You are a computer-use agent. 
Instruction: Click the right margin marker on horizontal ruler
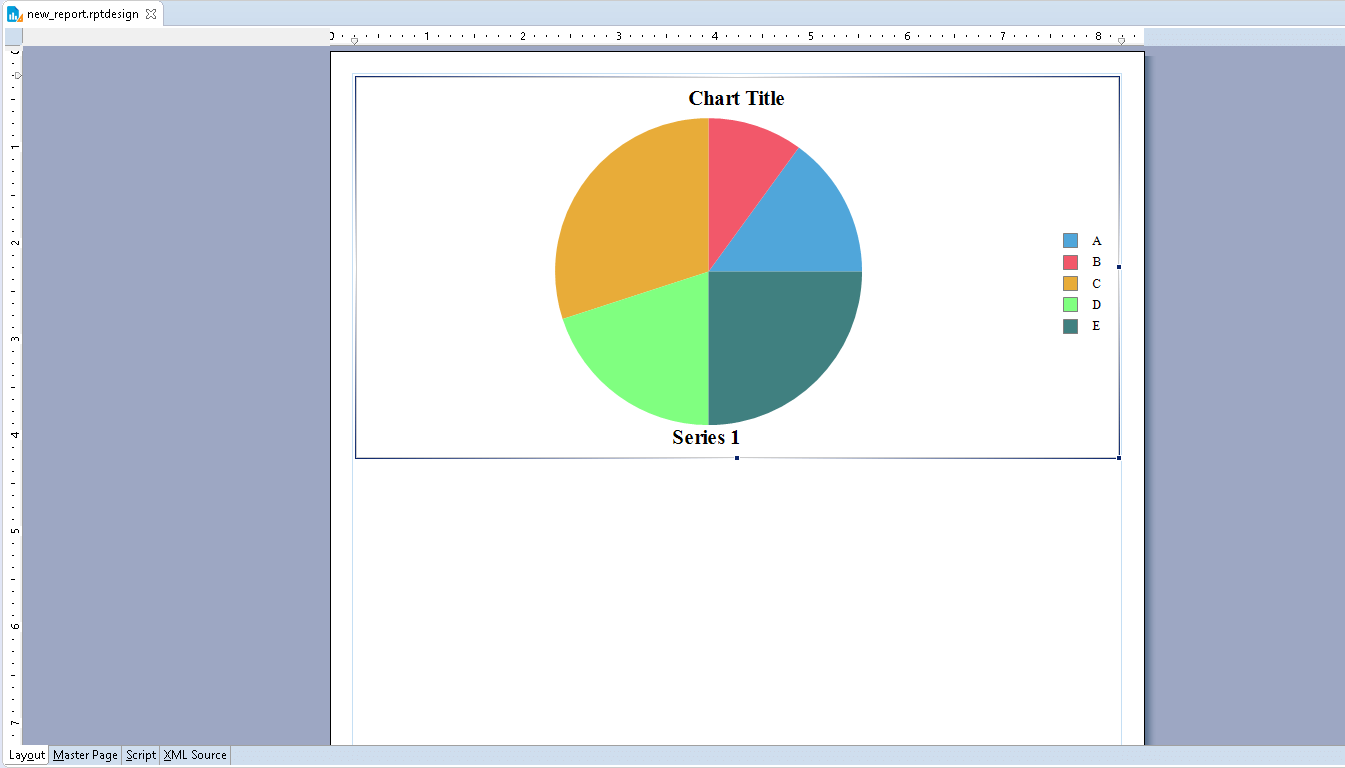(1121, 40)
